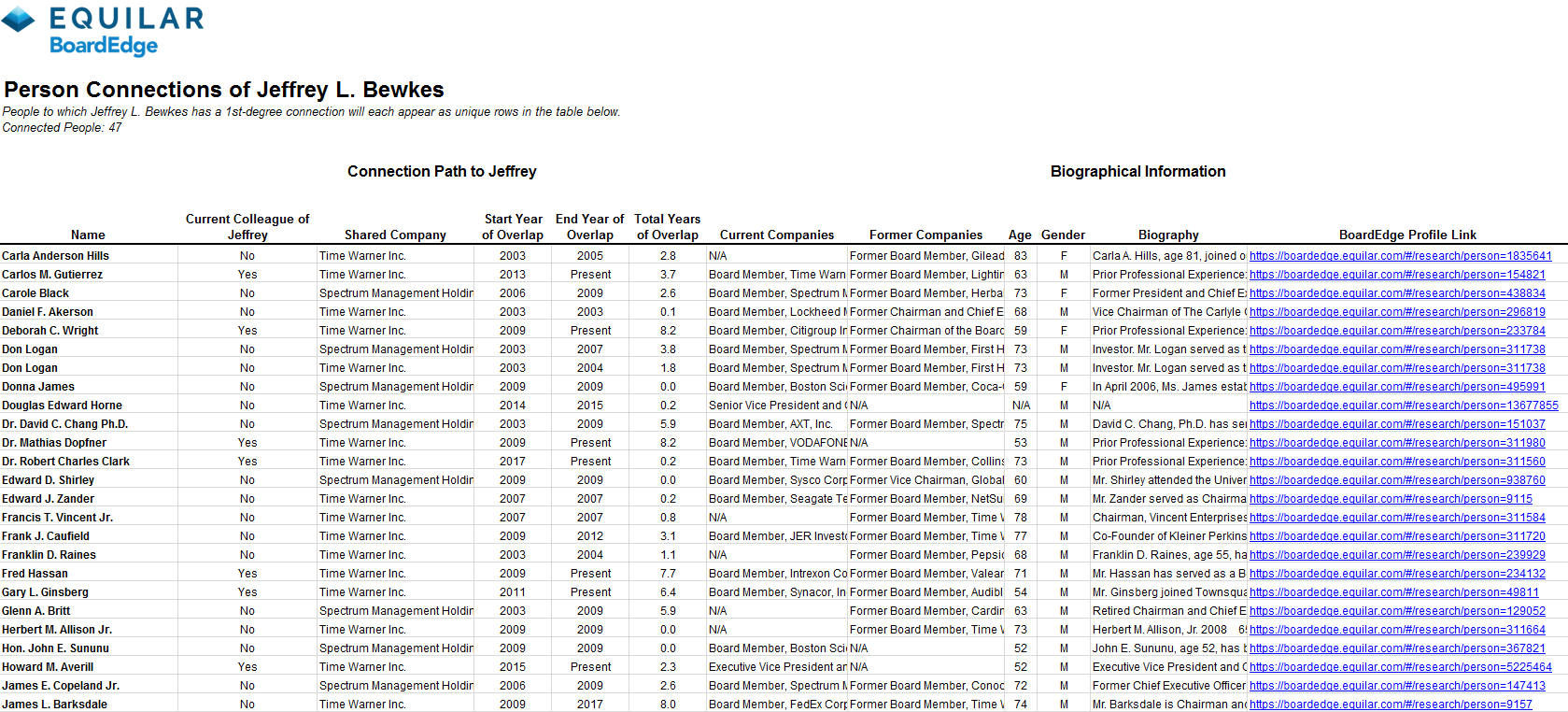Click the Start Year of Overlap header
The height and width of the screenshot is (712, 1568).
click(513, 227)
